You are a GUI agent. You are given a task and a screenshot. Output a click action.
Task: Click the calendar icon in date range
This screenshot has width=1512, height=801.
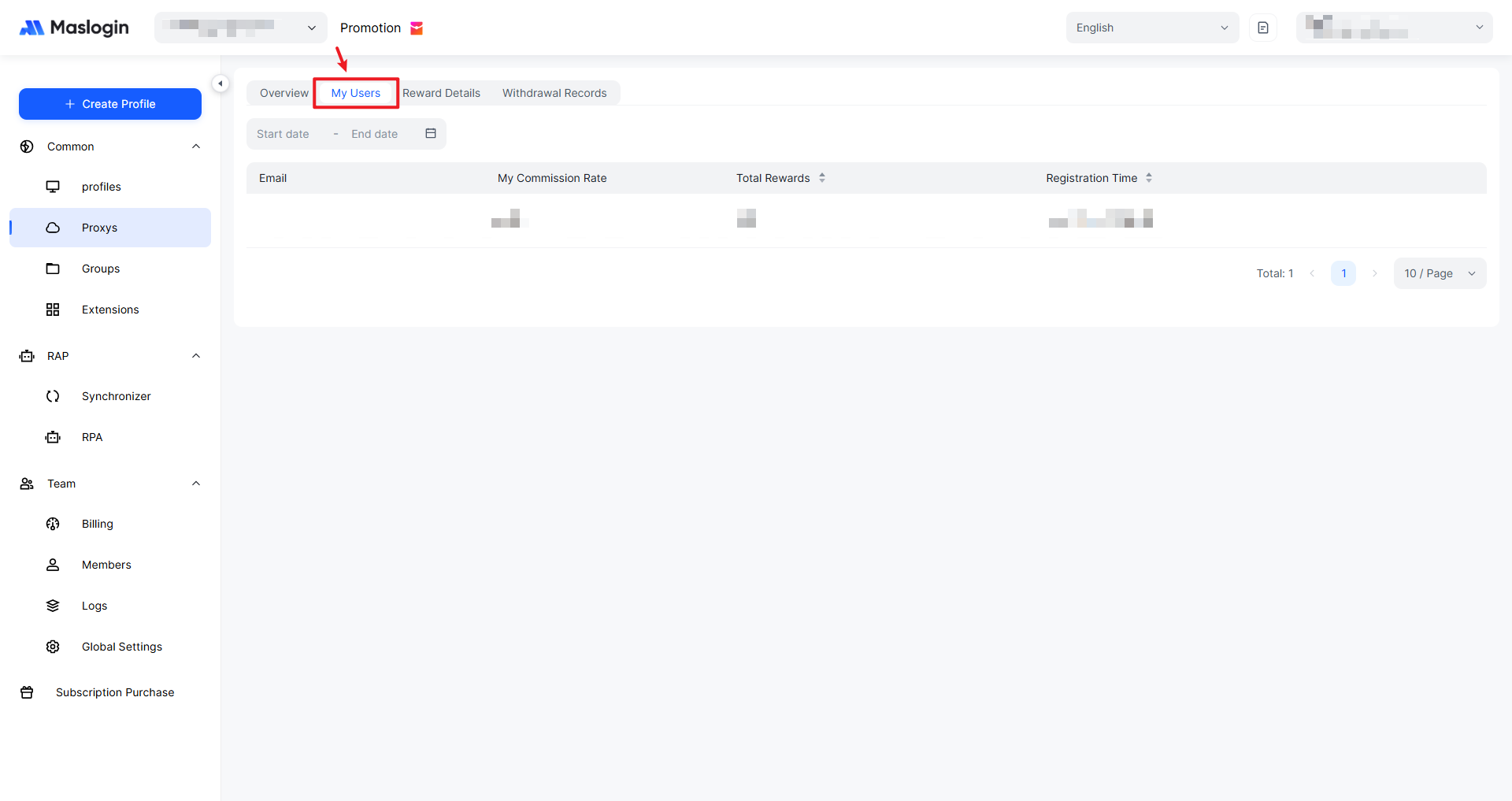pos(431,134)
